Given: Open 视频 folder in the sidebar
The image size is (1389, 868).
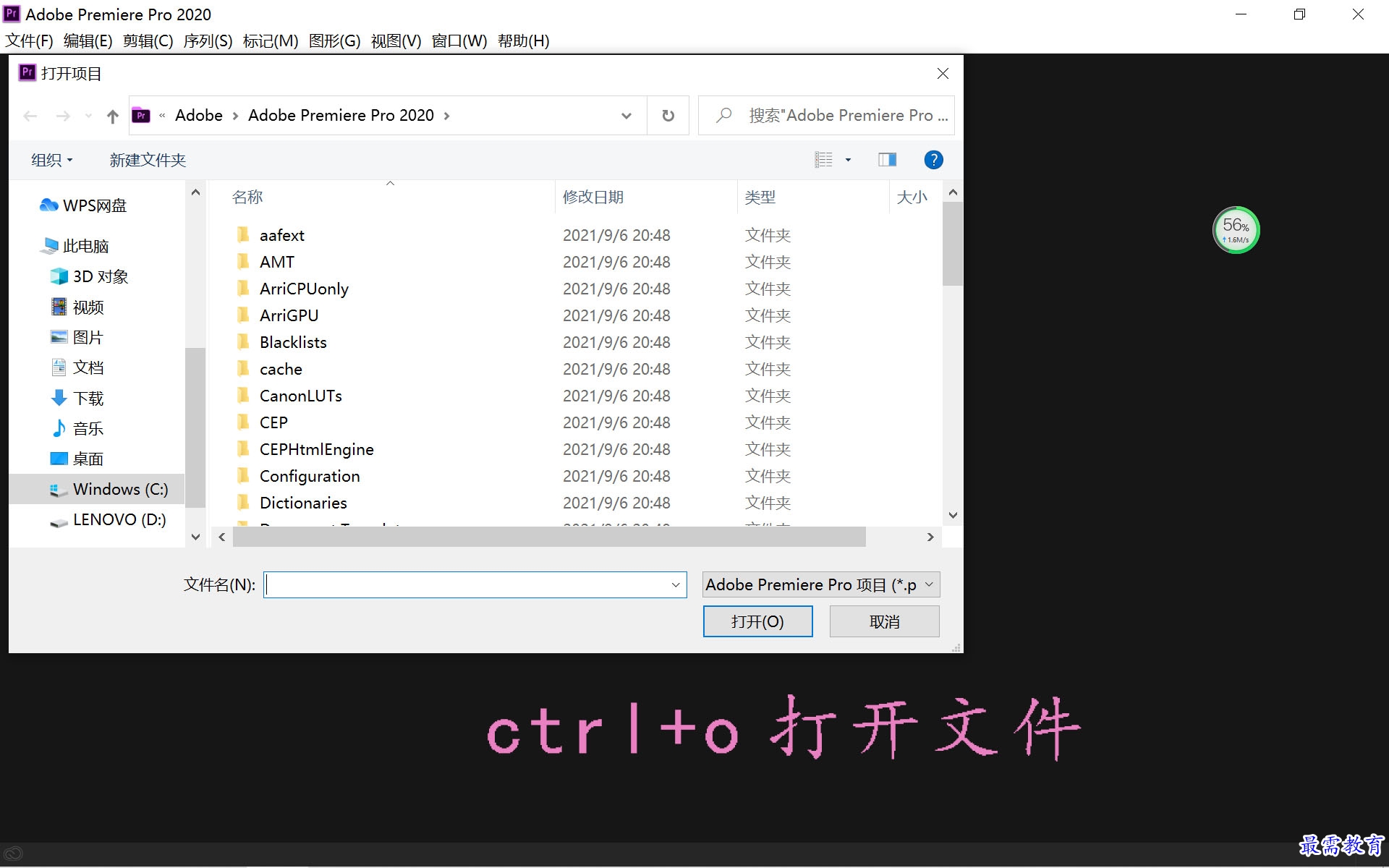Looking at the screenshot, I should (x=77, y=307).
